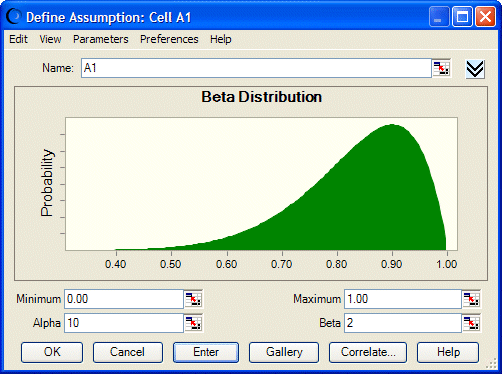This screenshot has height=374, width=502.
Task: Open the Preferences menu
Action: [169, 39]
